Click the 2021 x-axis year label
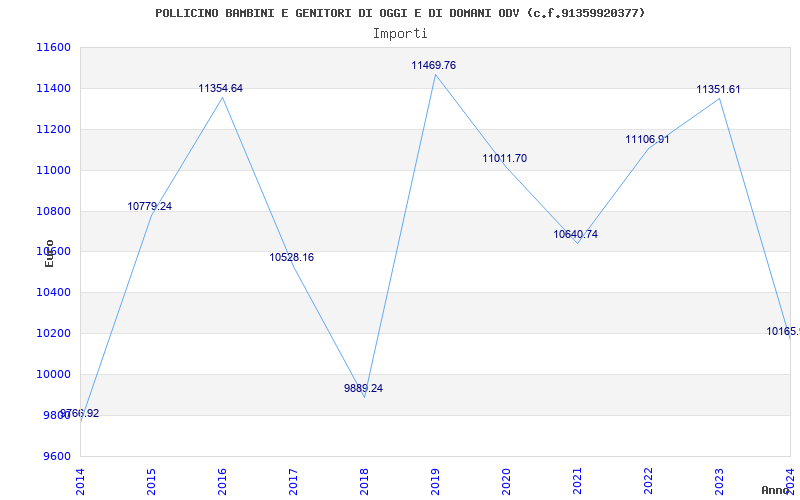This screenshot has width=800, height=500. coord(577,481)
